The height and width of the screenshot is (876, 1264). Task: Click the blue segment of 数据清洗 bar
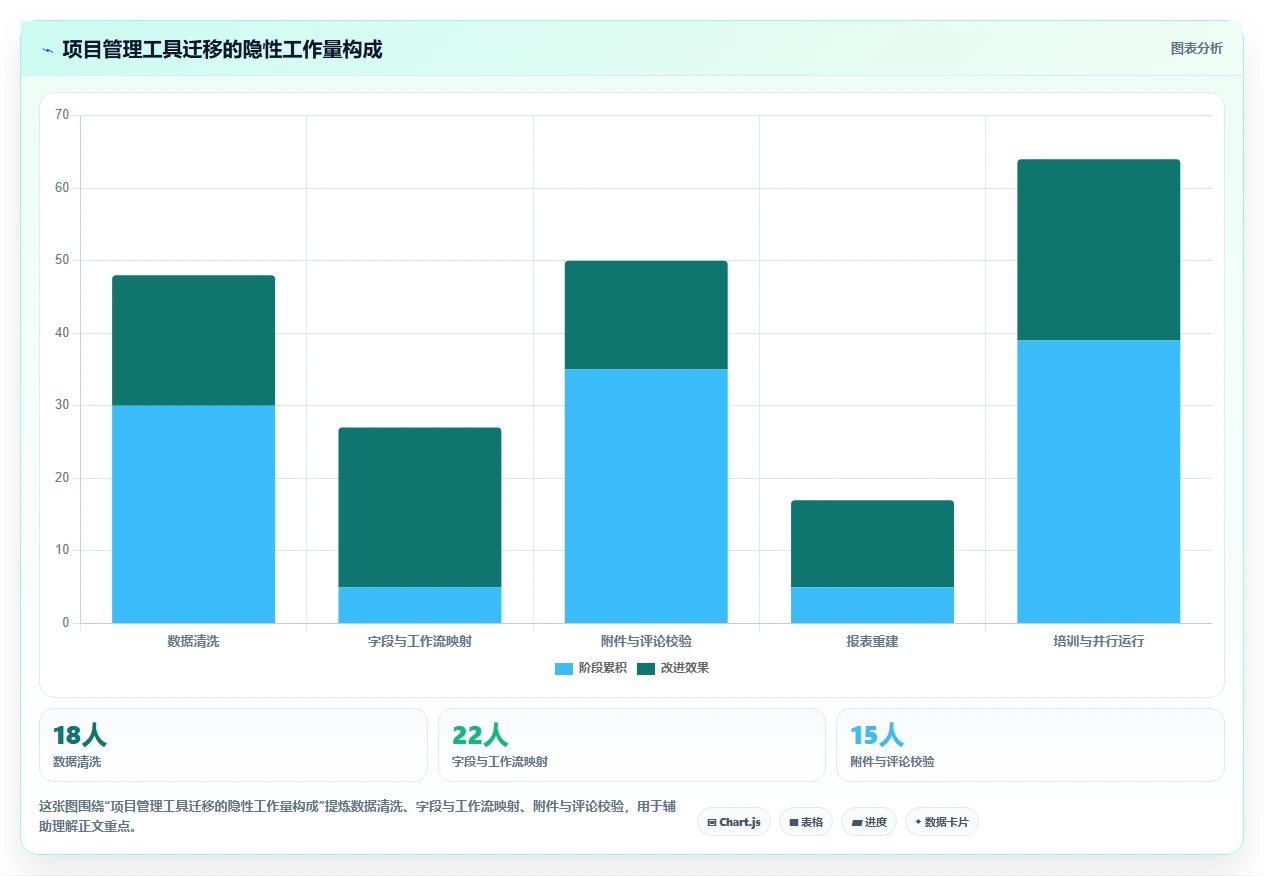point(193,514)
